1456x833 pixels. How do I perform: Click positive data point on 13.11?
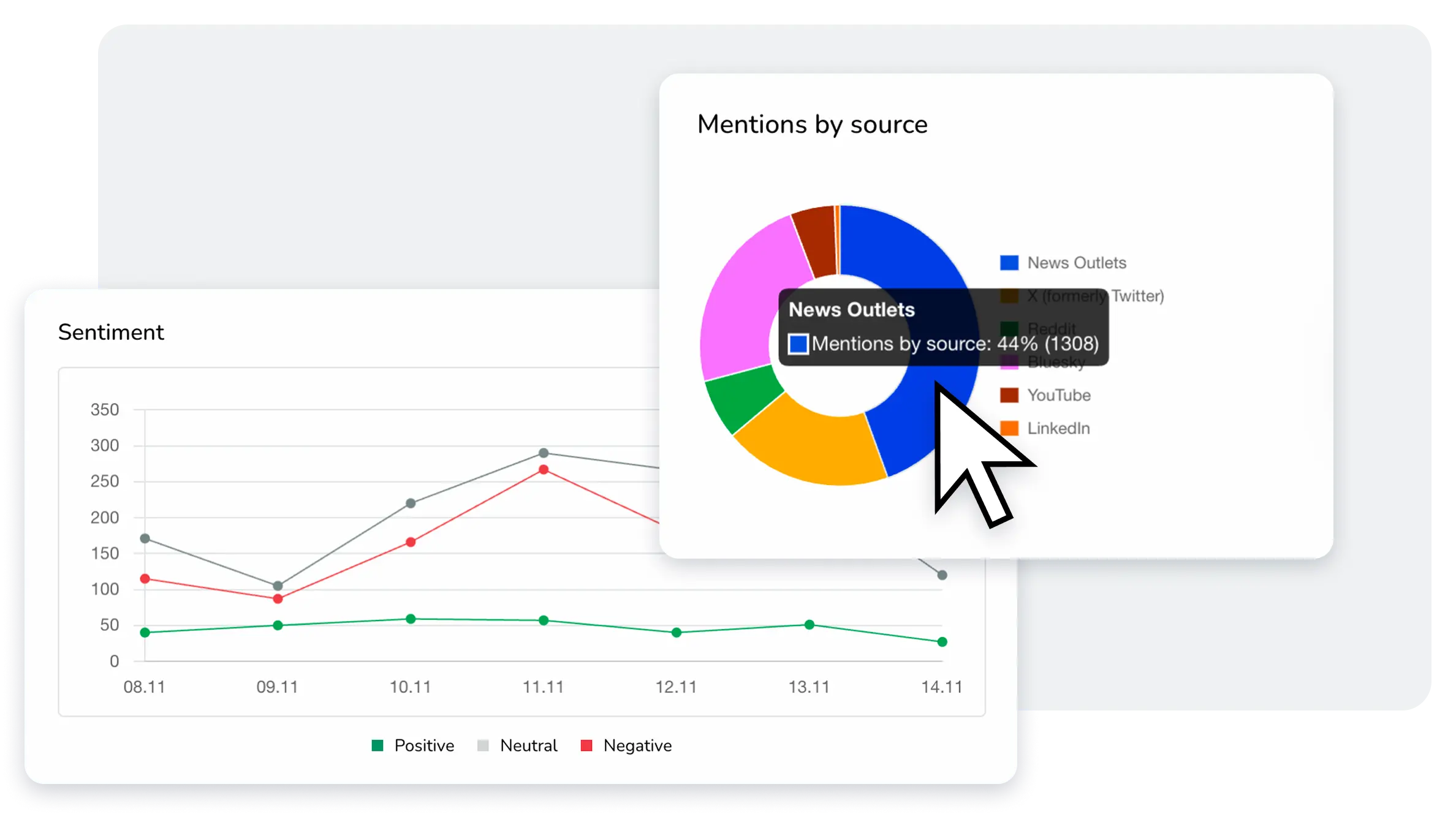(809, 625)
